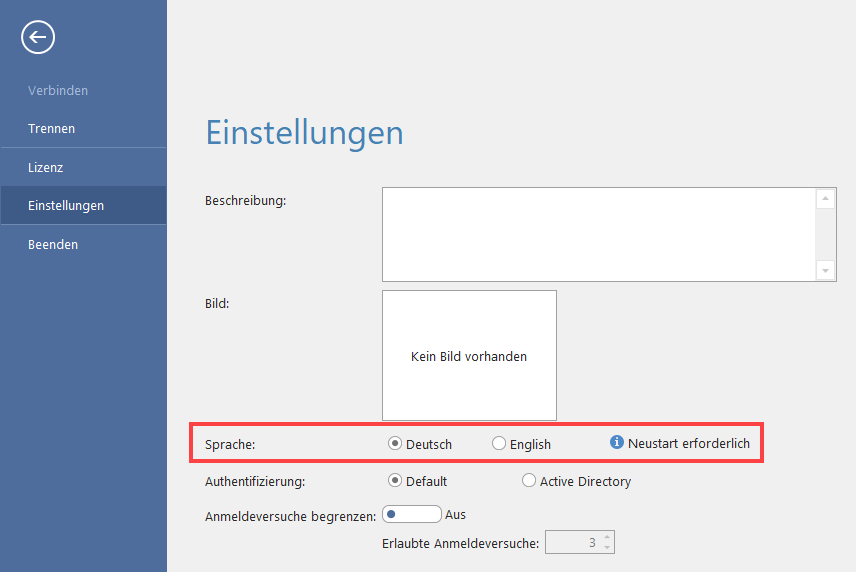
Task: Click the Kein Bild vorhanden image box
Action: point(469,355)
